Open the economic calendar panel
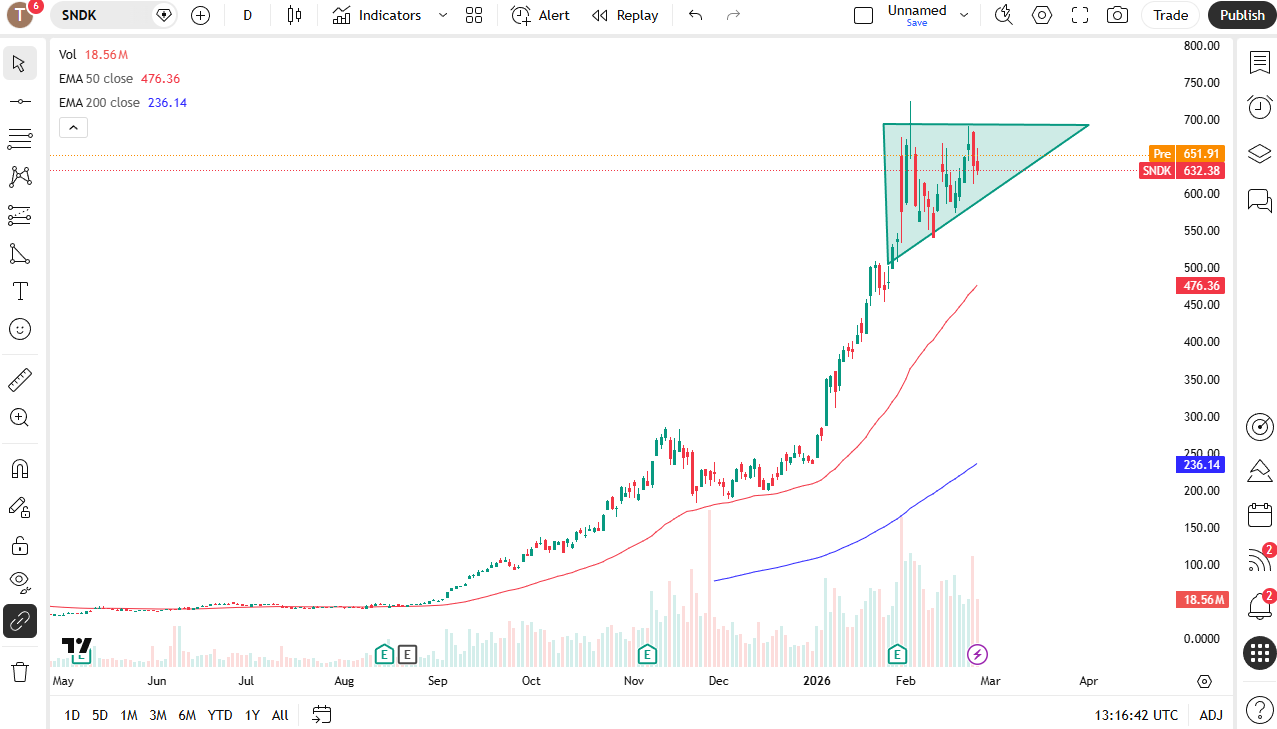The image size is (1277, 729). click(x=1259, y=516)
